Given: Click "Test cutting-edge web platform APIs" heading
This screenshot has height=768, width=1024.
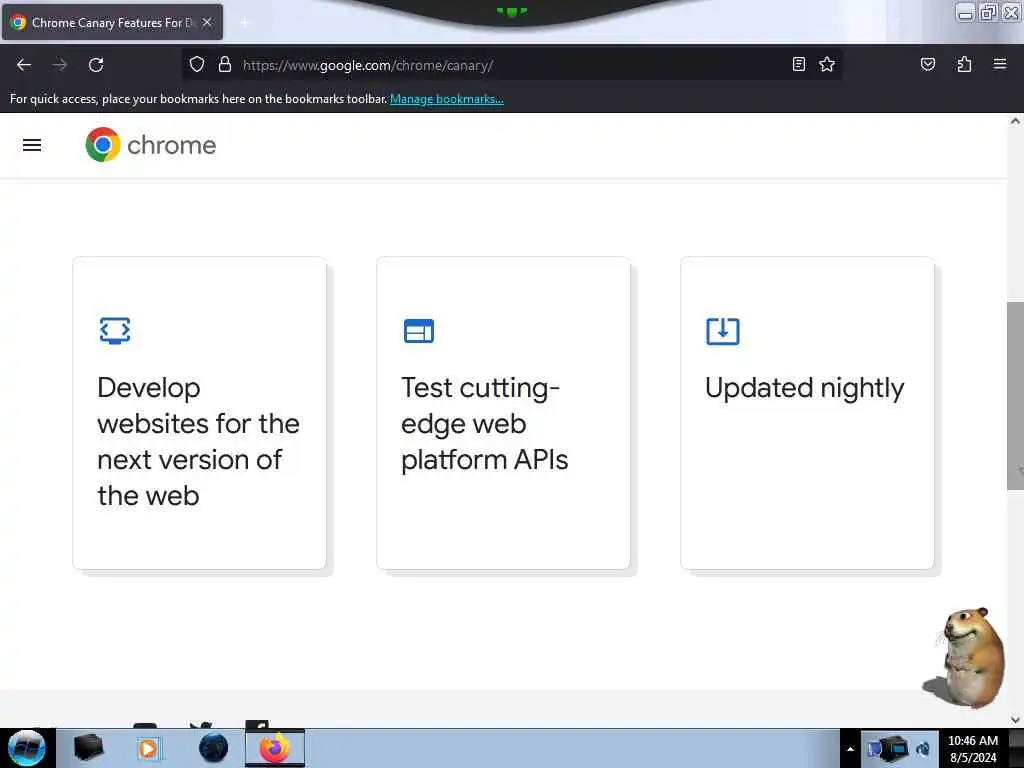Looking at the screenshot, I should [485, 424].
